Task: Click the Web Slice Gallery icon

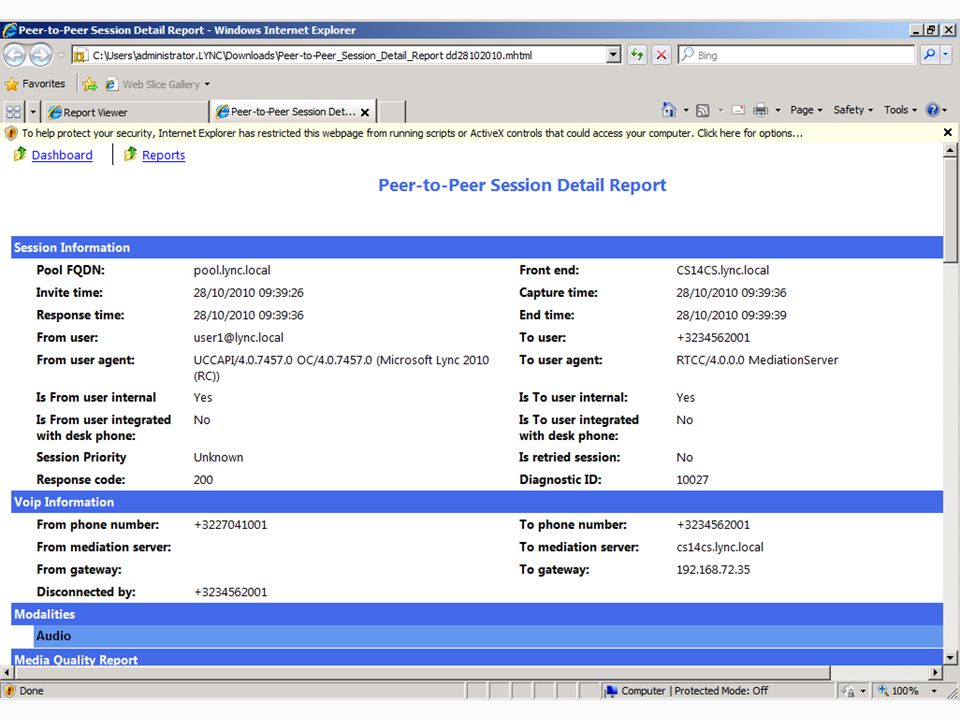Action: point(111,84)
